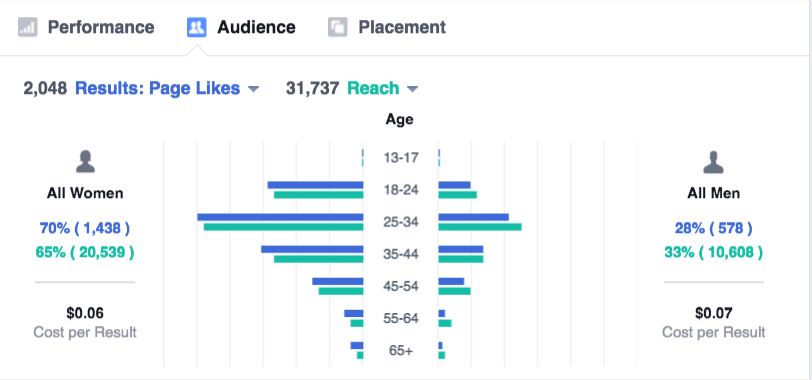This screenshot has height=380, width=812.
Task: Click the 35-44 age group label
Action: tap(401, 255)
